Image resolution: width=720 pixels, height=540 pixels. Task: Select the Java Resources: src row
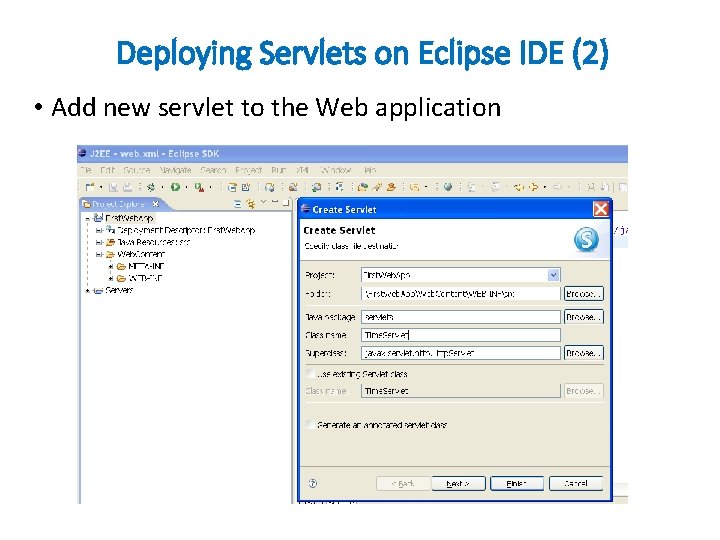click(x=153, y=242)
